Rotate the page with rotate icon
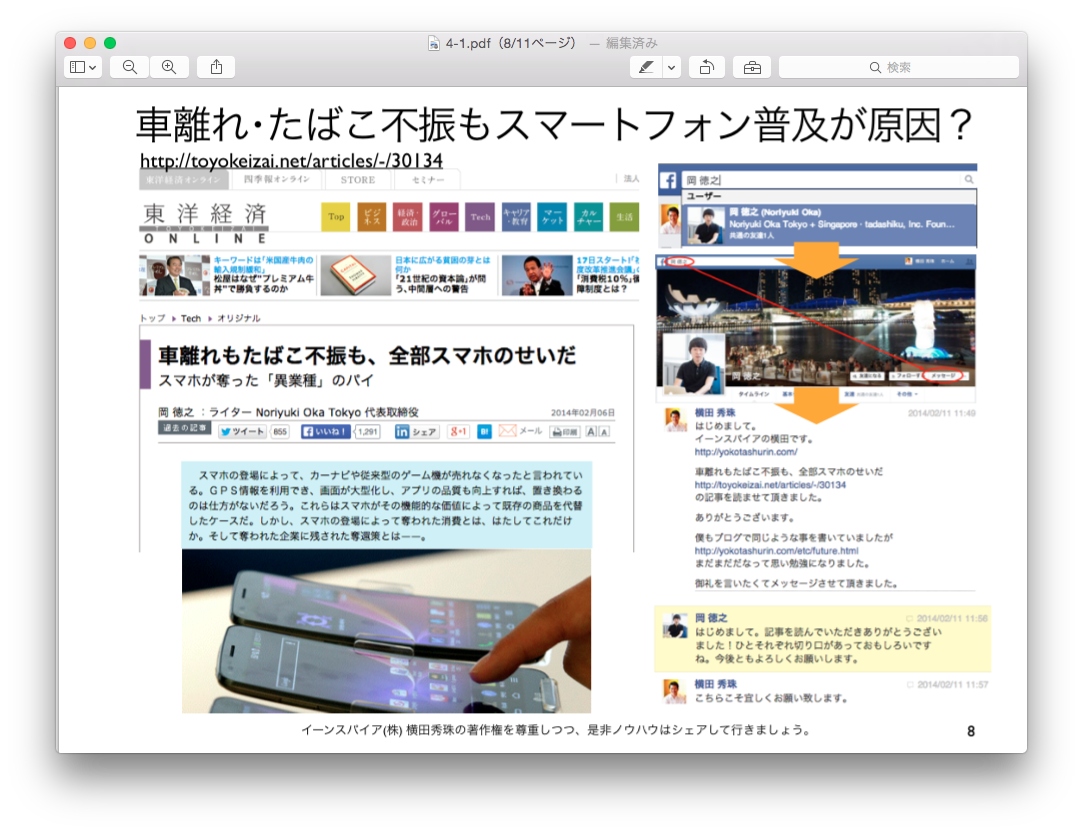 pos(707,67)
